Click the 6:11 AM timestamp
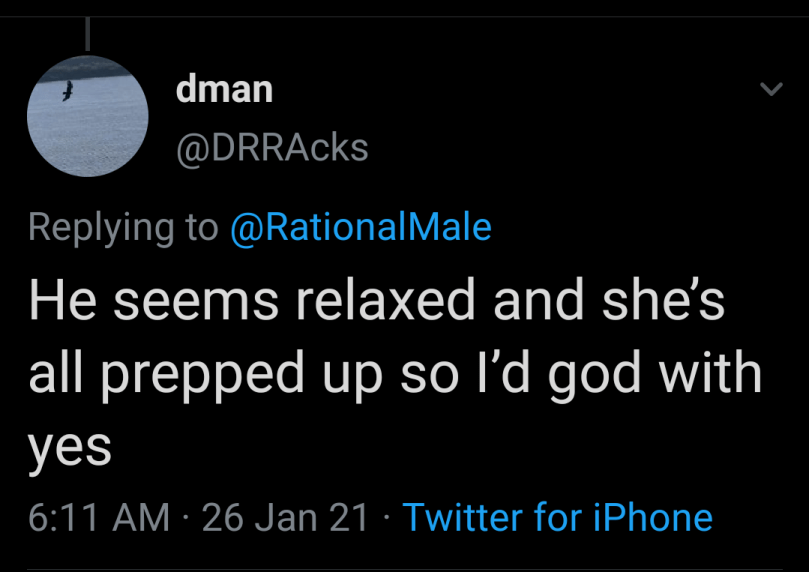The image size is (809, 572). tap(99, 517)
